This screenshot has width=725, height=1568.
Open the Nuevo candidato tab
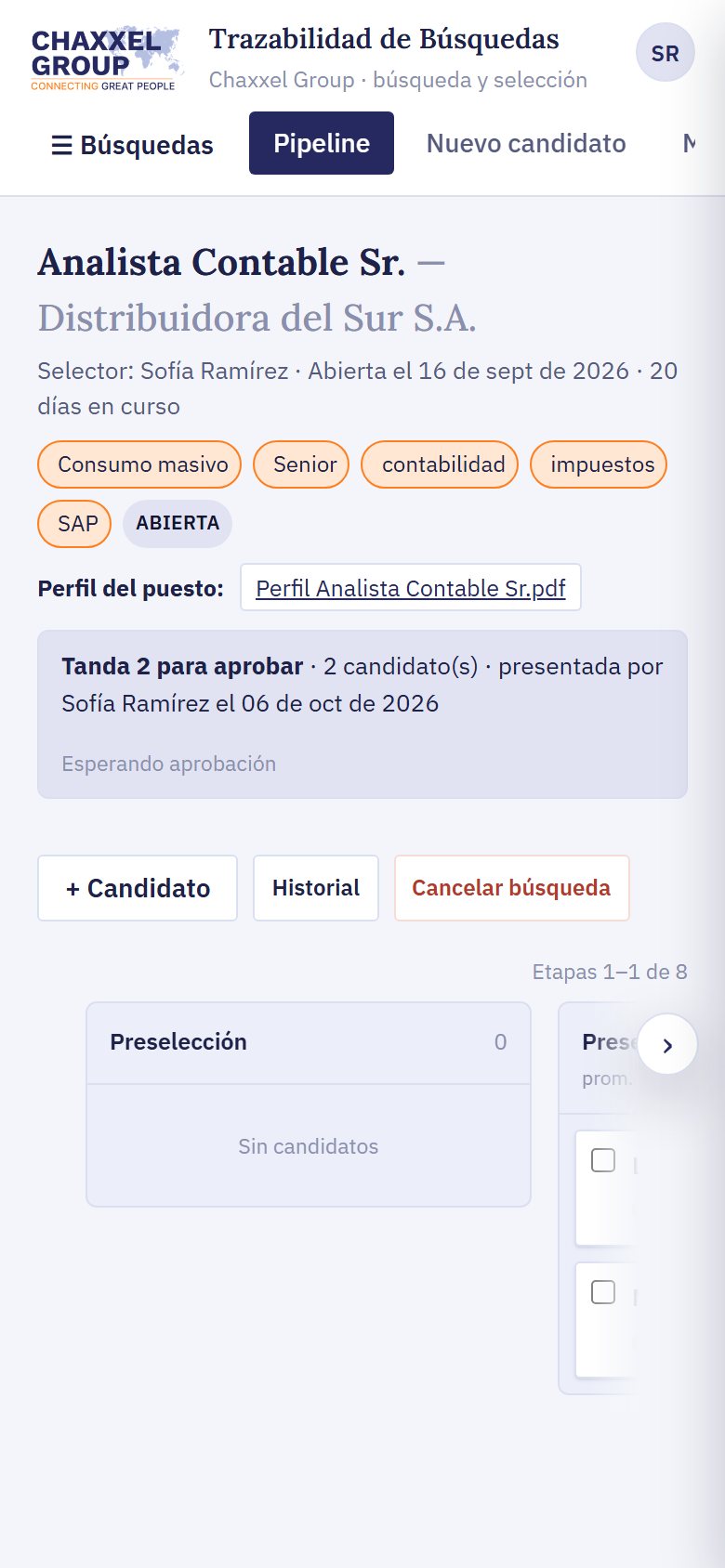[x=526, y=143]
